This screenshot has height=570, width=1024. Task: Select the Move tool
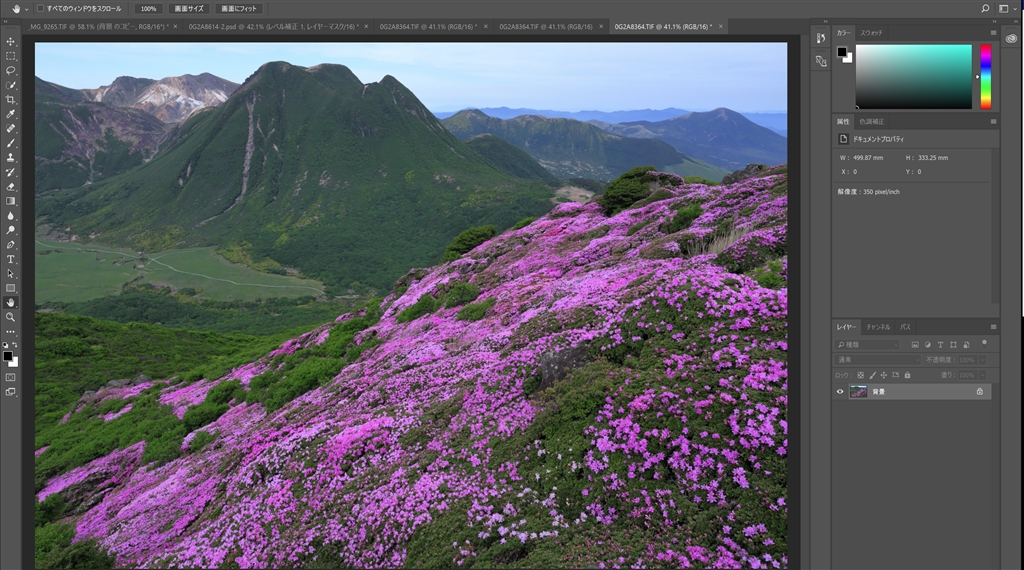click(11, 41)
